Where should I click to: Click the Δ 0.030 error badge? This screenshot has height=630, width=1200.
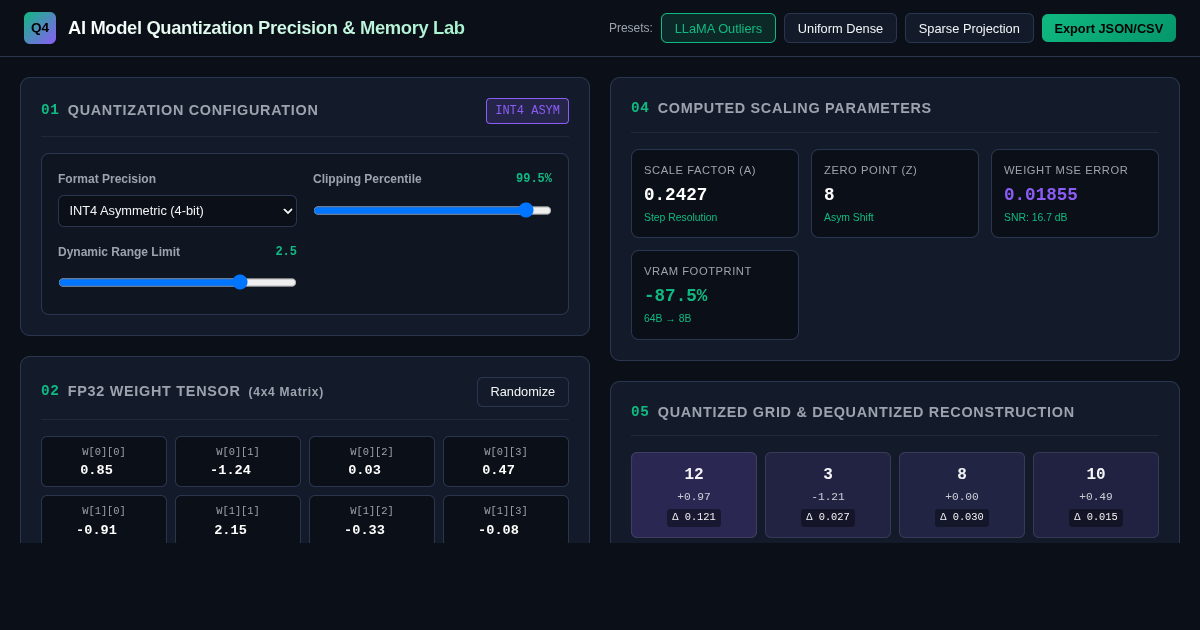click(962, 518)
